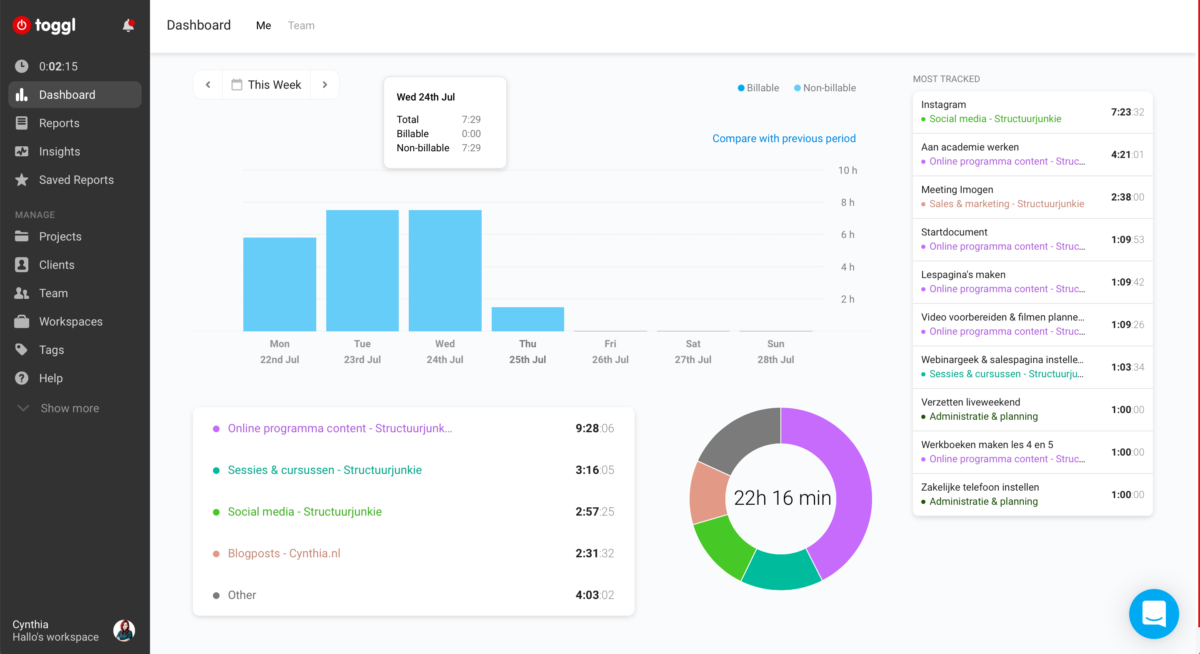Open Workspaces from sidebar
Viewport: 1200px width, 654px height.
point(70,322)
